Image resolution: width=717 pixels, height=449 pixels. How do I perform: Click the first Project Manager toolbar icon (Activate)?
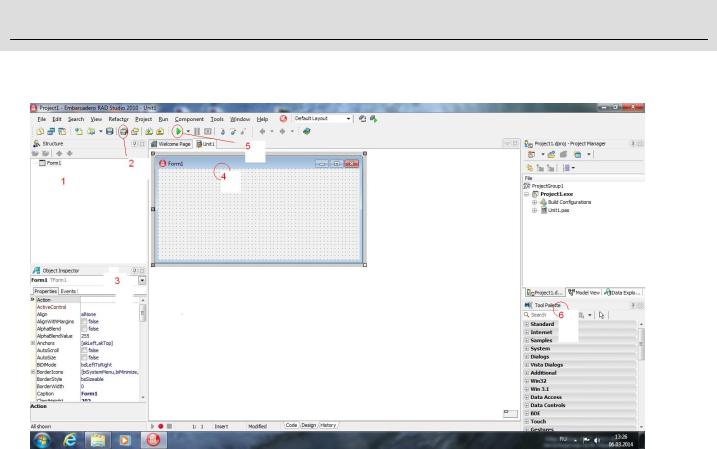[x=531, y=155]
